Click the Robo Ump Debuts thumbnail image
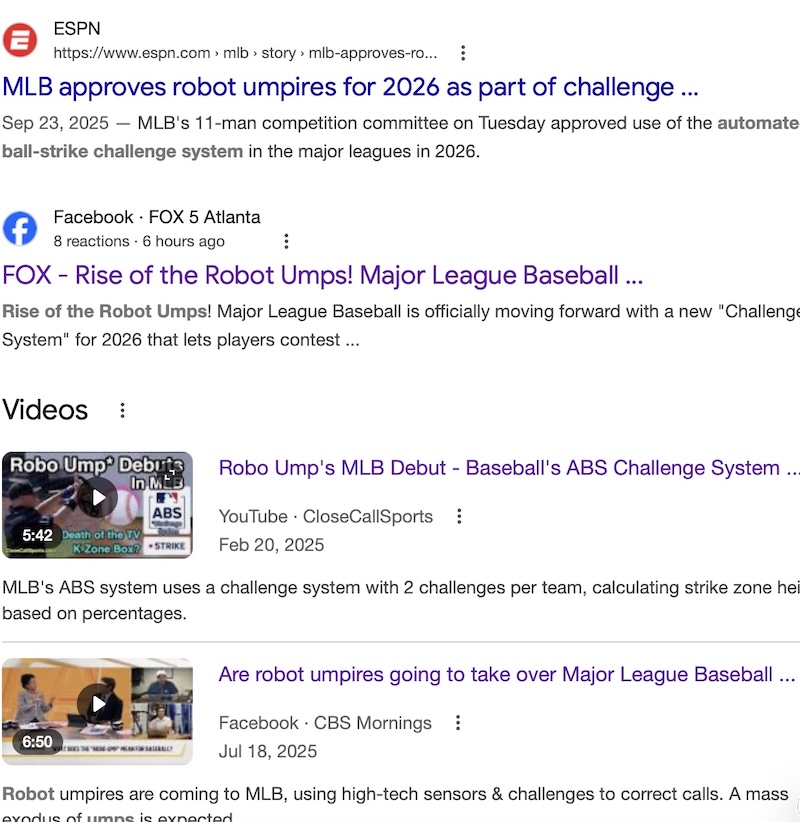This screenshot has height=822, width=800. pos(98,505)
